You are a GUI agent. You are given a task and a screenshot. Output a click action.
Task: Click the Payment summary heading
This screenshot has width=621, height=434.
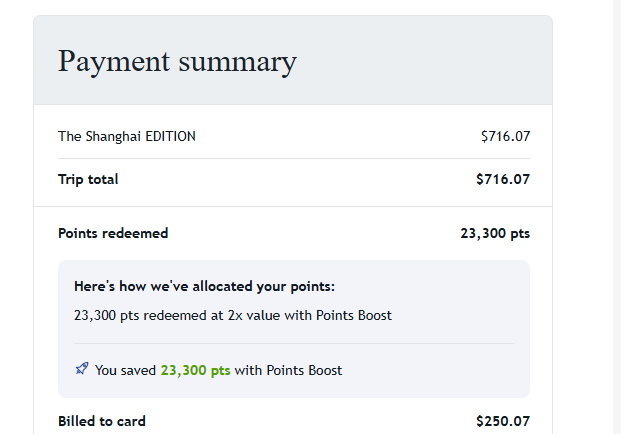pyautogui.click(x=177, y=61)
